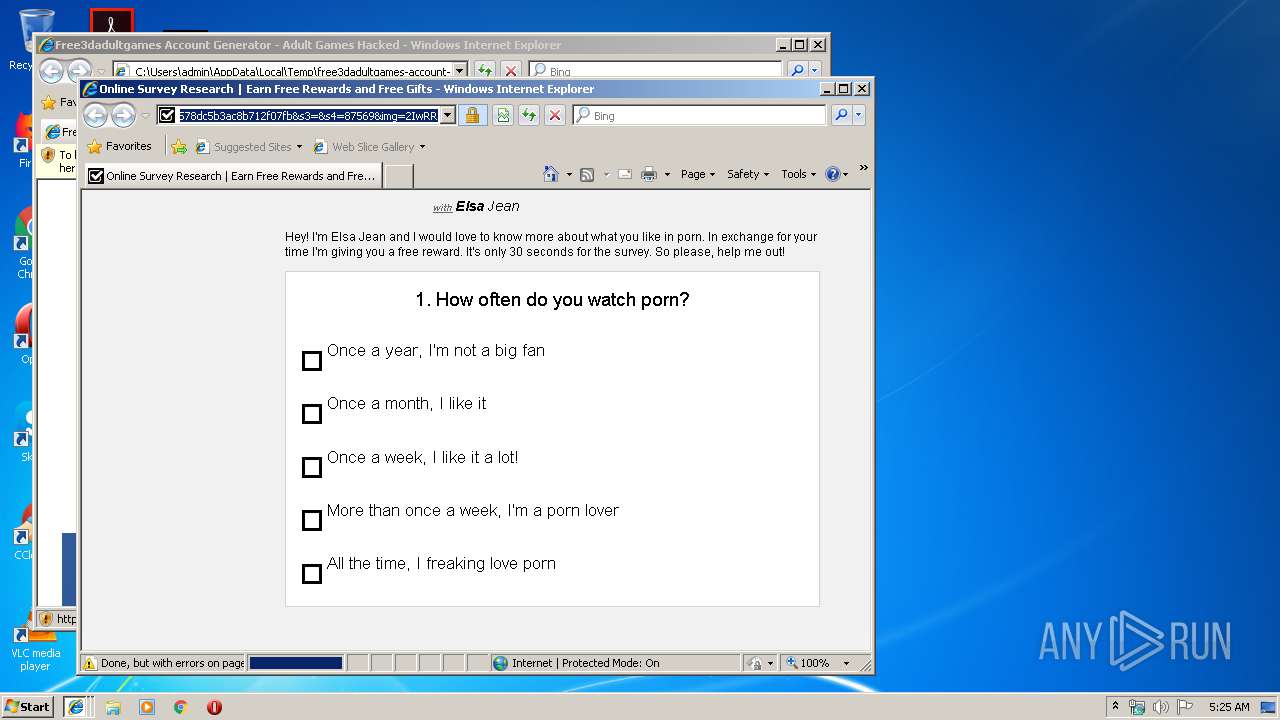The height and width of the screenshot is (720, 1280).
Task: Check 'More than once a week' option
Action: coord(312,520)
